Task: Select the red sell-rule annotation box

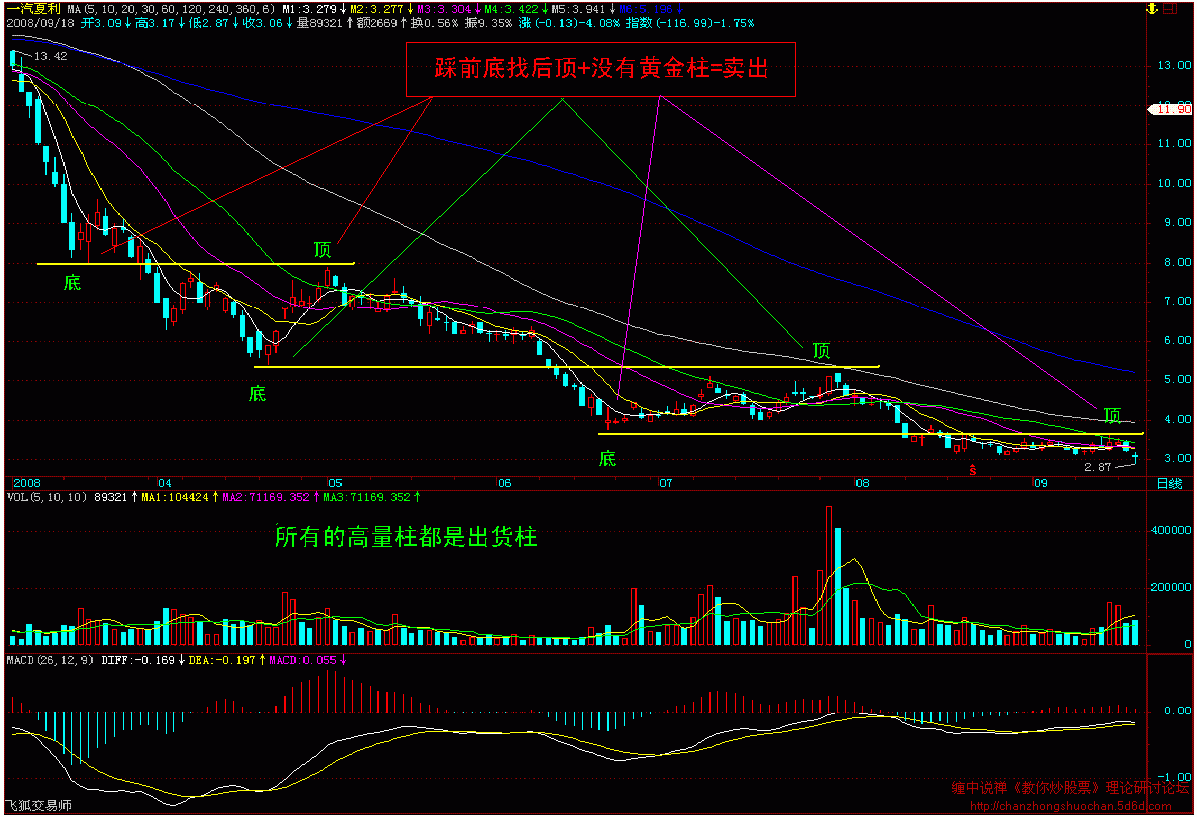Action: tap(600, 69)
